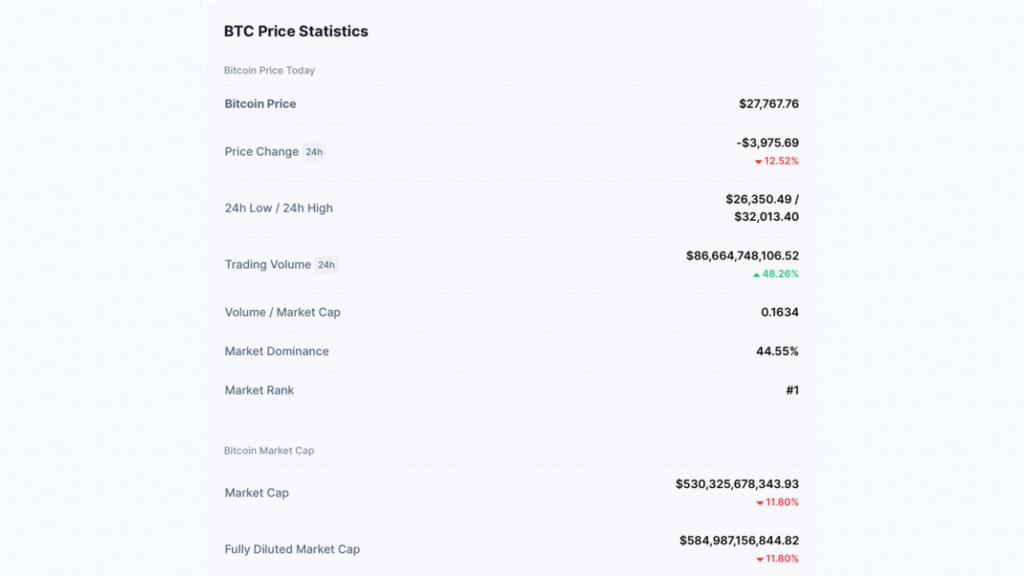Click the red arrow under Fully Diluted Market Cap value
This screenshot has width=1024, height=576.
[x=760, y=560]
